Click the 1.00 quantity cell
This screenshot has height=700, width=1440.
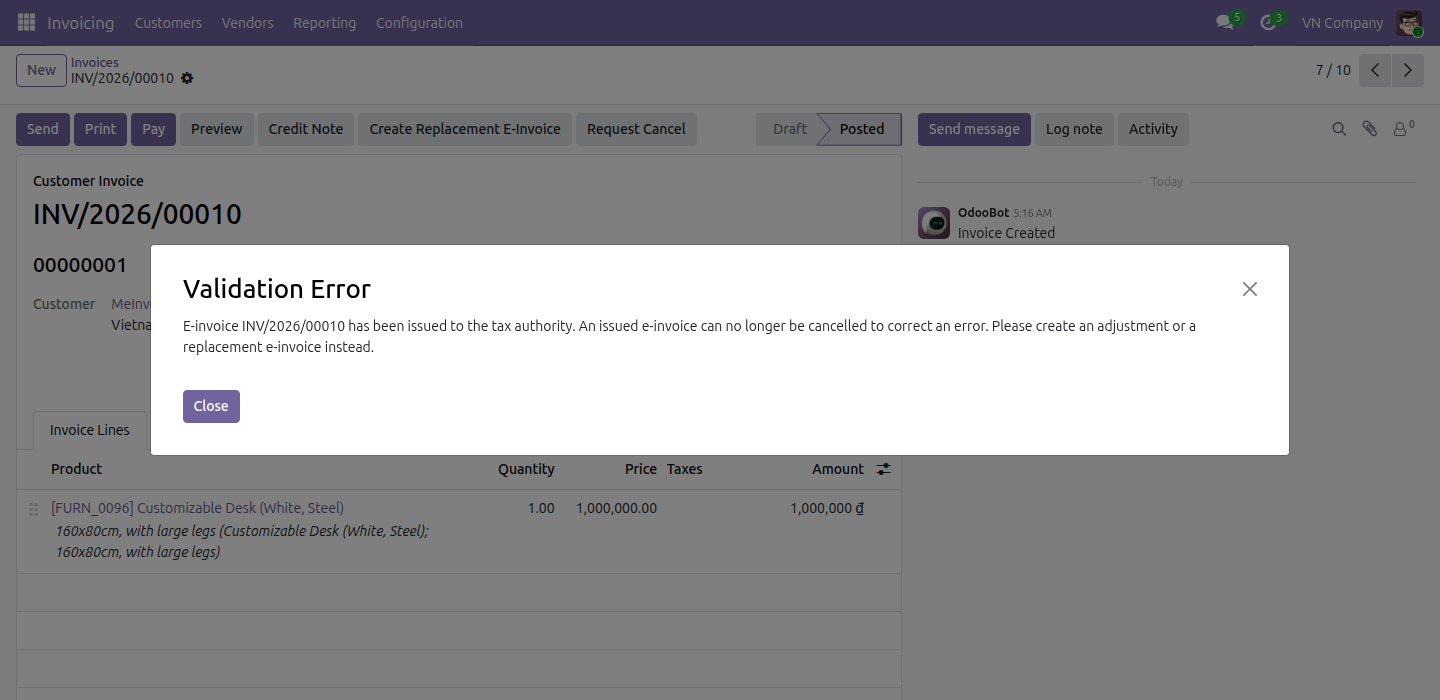point(541,508)
